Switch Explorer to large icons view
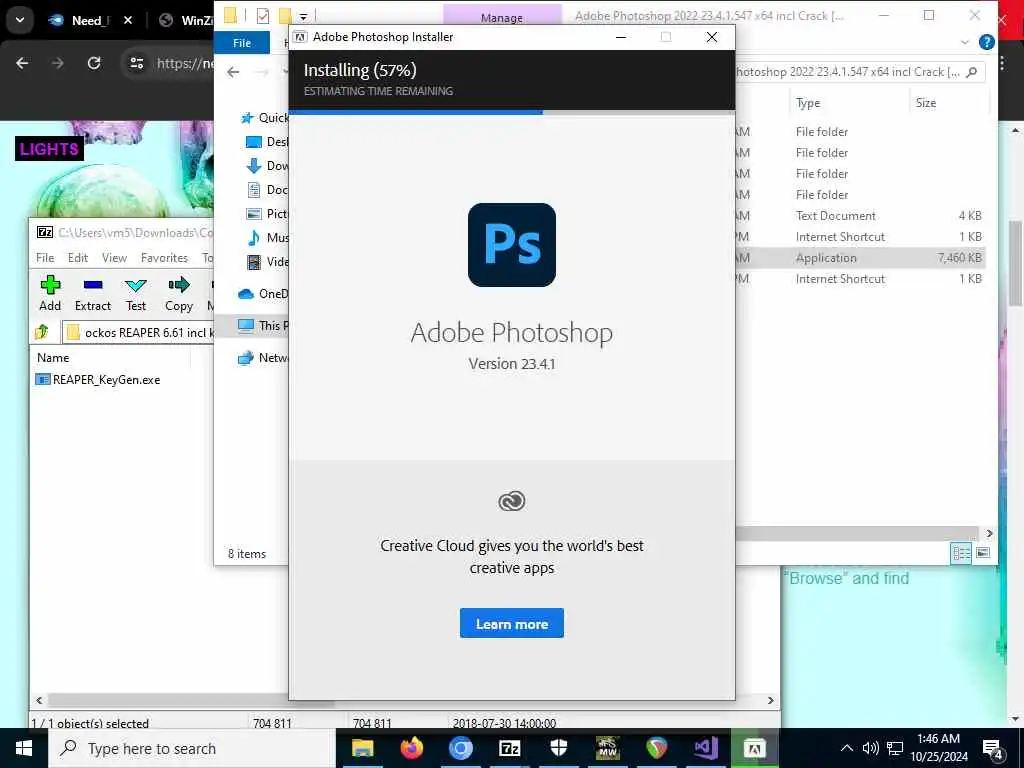Image resolution: width=1024 pixels, height=768 pixels. (982, 553)
